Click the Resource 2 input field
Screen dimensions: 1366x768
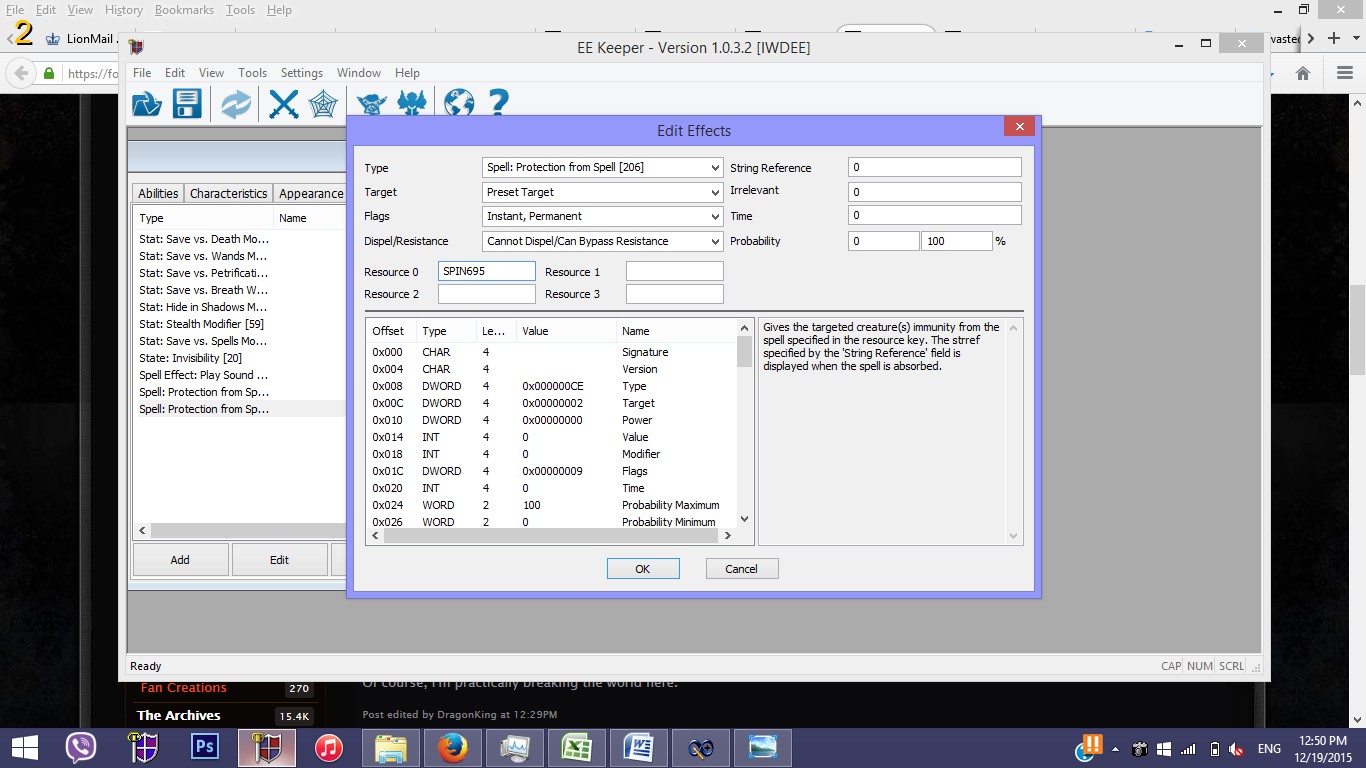point(487,294)
